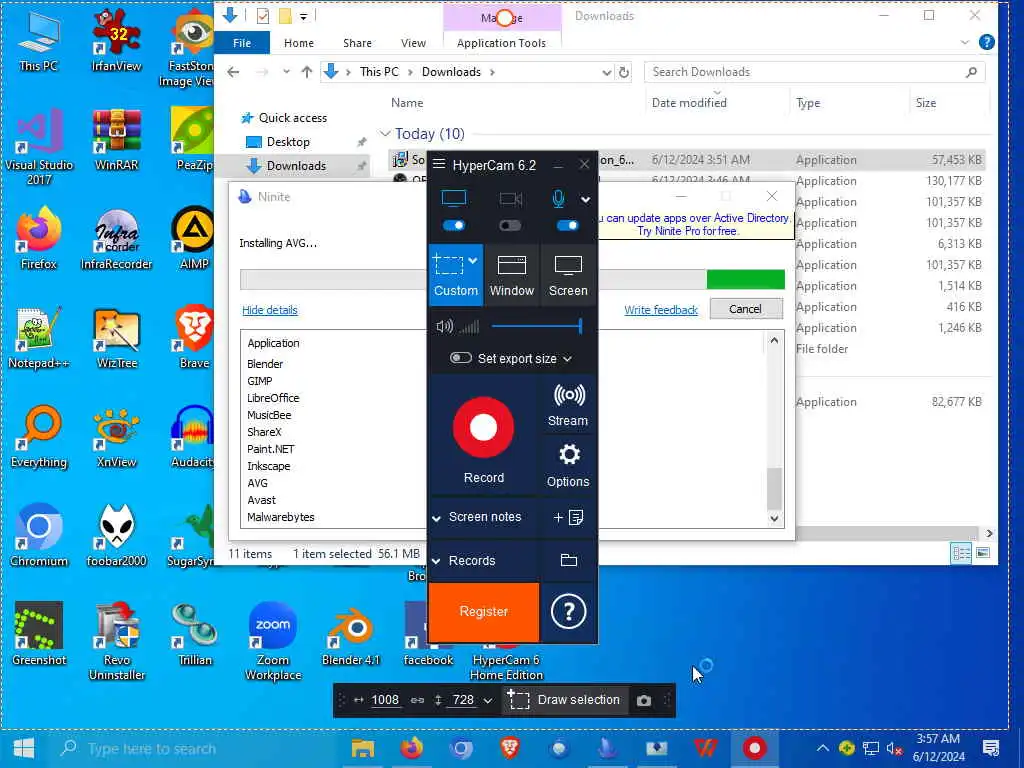The height and width of the screenshot is (768, 1024).
Task: Add a new screen note
Action: [568, 517]
